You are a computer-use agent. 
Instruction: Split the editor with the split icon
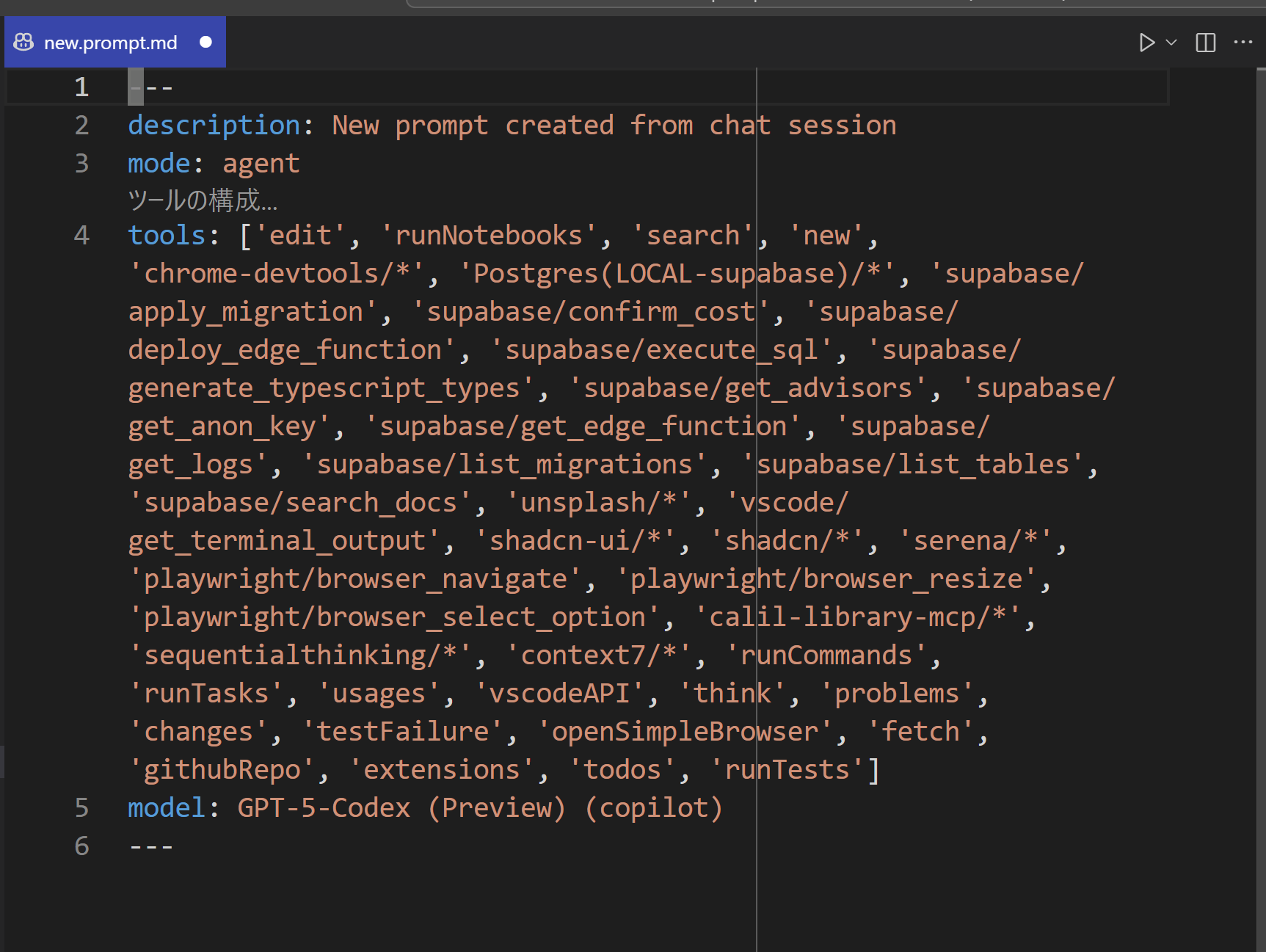click(x=1206, y=43)
